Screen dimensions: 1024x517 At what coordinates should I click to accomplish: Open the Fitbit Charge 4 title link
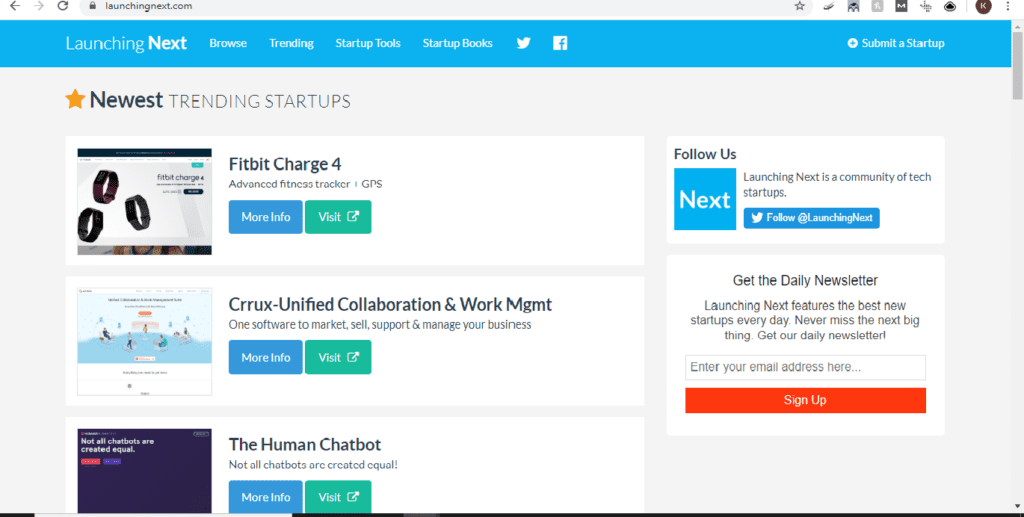coord(285,164)
